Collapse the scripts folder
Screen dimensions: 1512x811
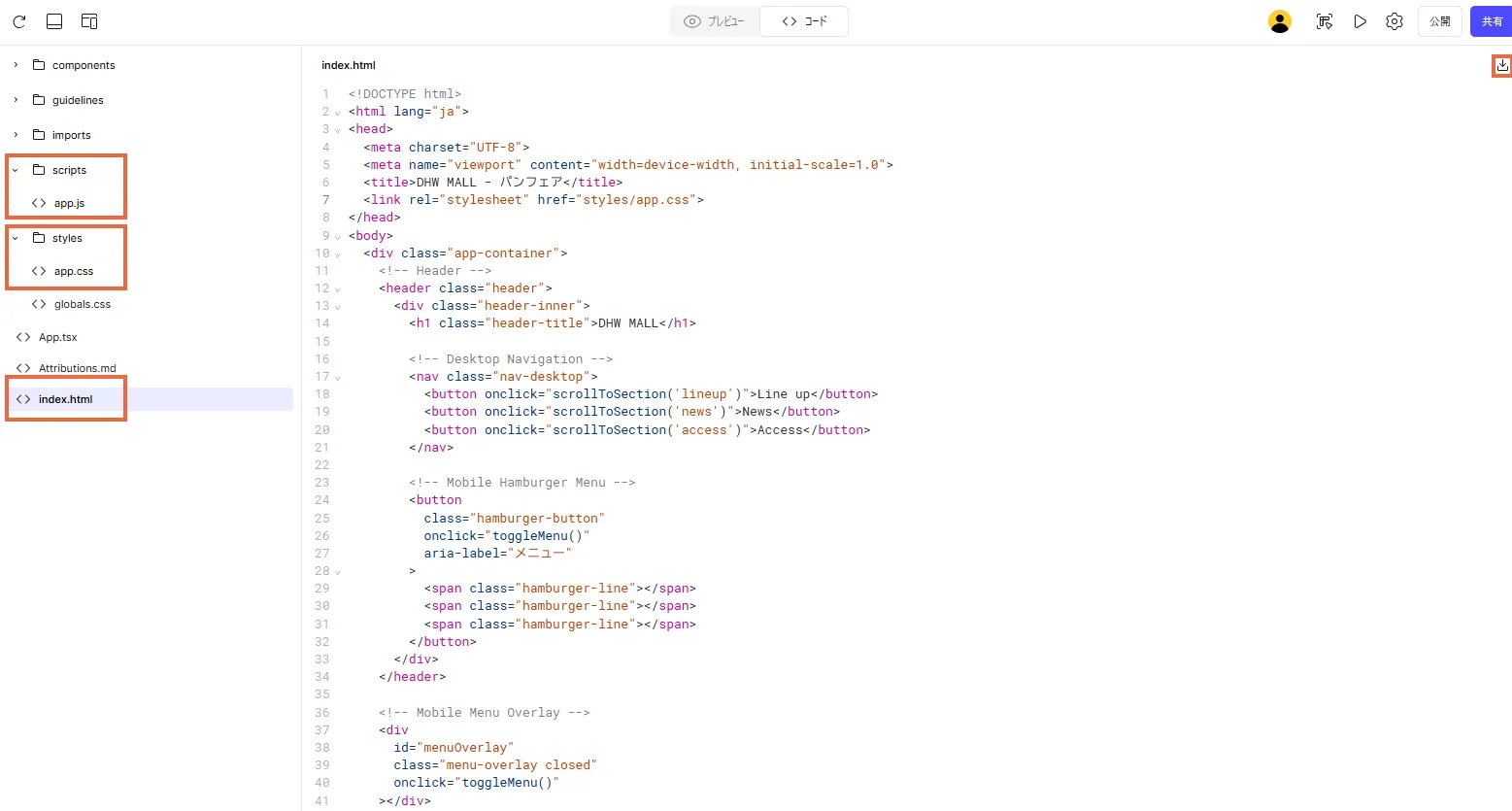pyautogui.click(x=16, y=170)
